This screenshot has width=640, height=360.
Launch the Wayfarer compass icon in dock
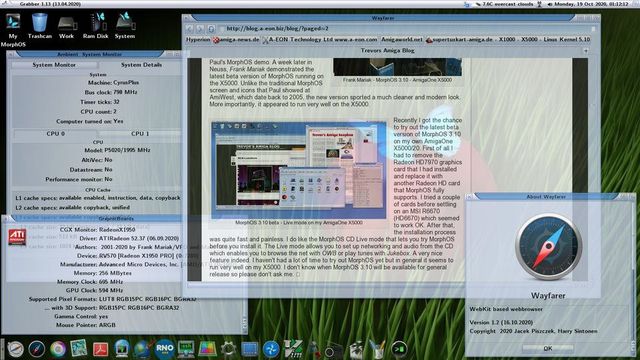pos(37,349)
